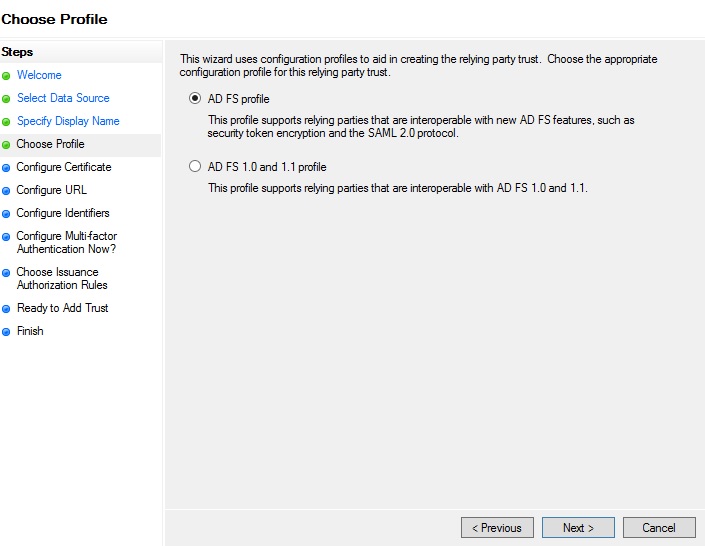This screenshot has height=546, width=705.
Task: Select the highlighted Choose Profile step
Action: coord(50,144)
